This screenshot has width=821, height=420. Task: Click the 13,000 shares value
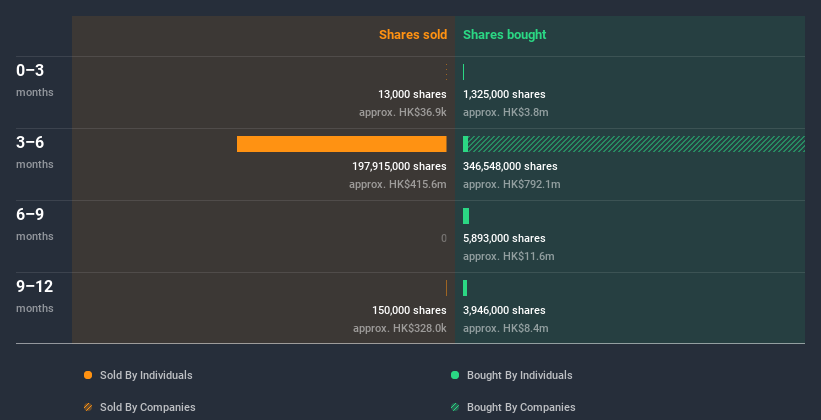[412, 94]
